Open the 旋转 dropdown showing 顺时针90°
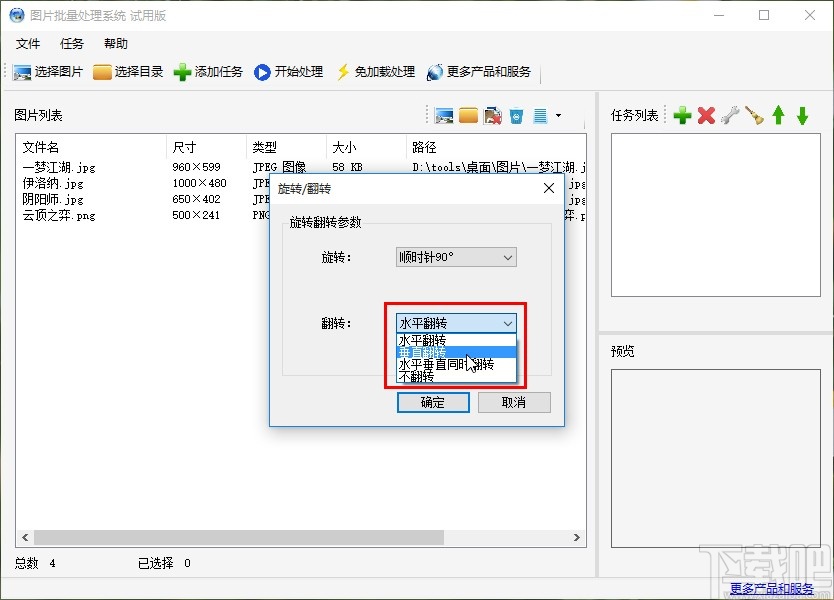 509,257
